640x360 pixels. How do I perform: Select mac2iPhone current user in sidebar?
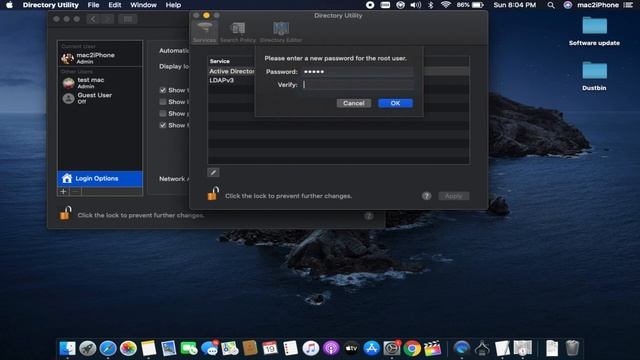(x=100, y=58)
